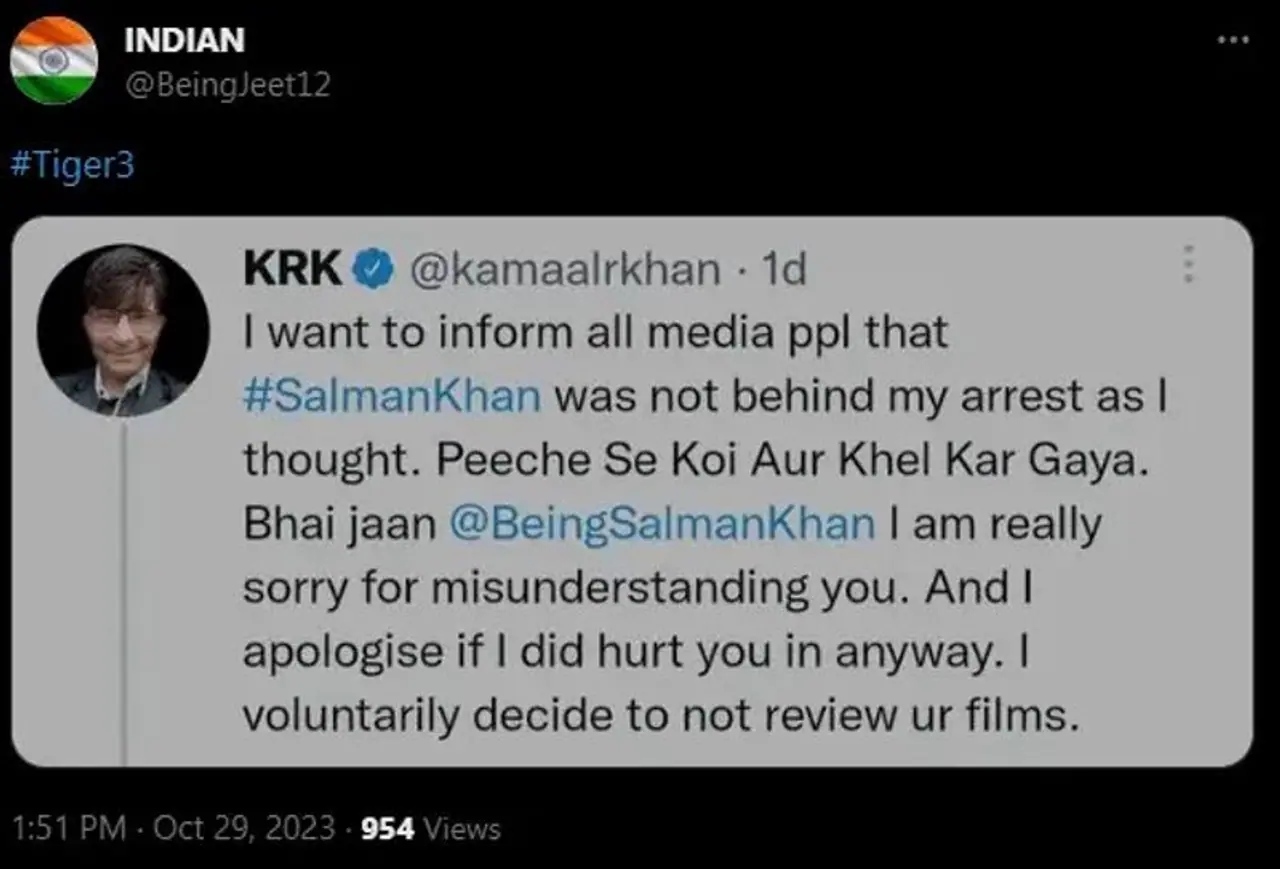Click the 'I want to inform all media' line
This screenshot has width=1280, height=869.
click(595, 332)
